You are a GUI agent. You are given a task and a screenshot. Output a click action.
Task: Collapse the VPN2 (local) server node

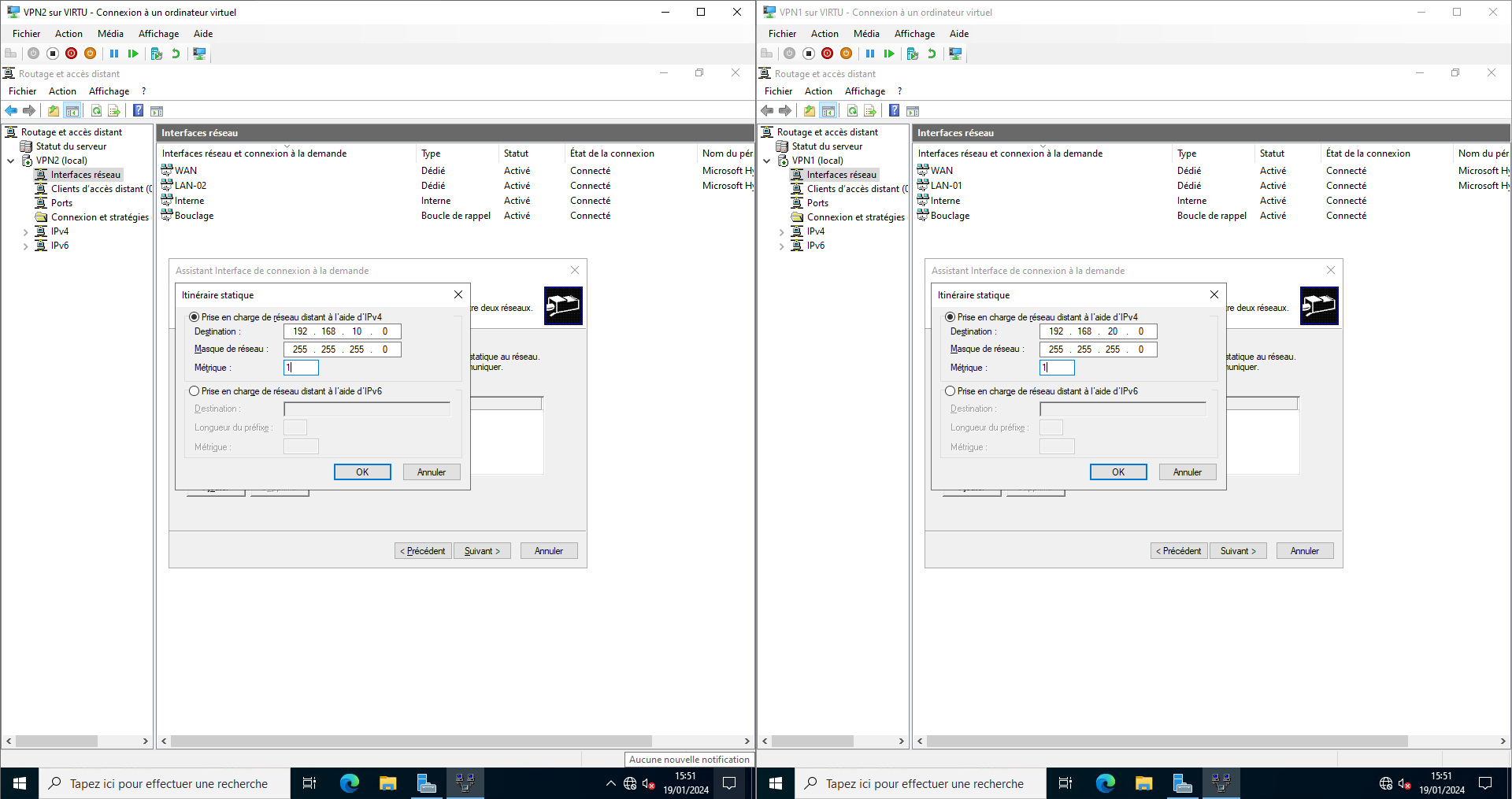[x=11, y=161]
